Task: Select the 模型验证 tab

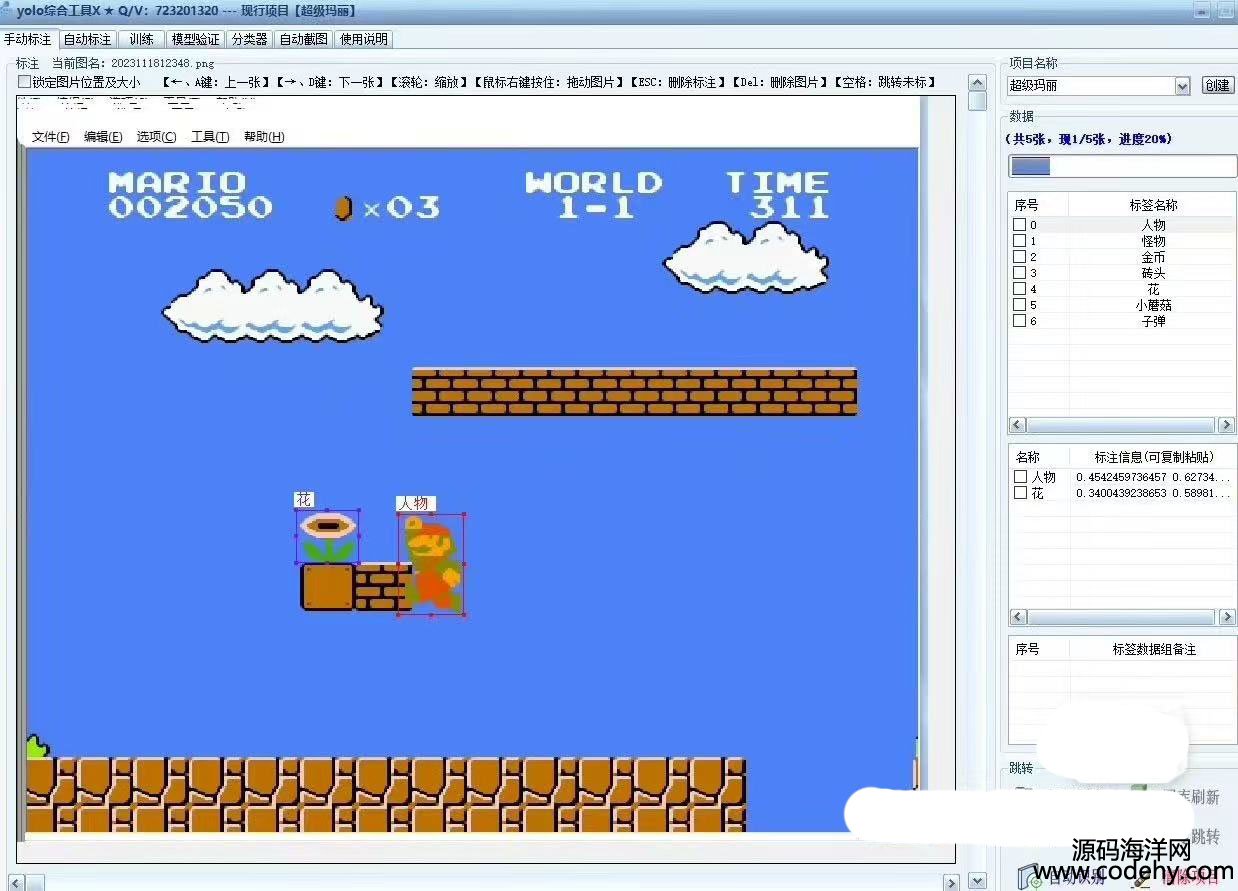Action: point(195,39)
